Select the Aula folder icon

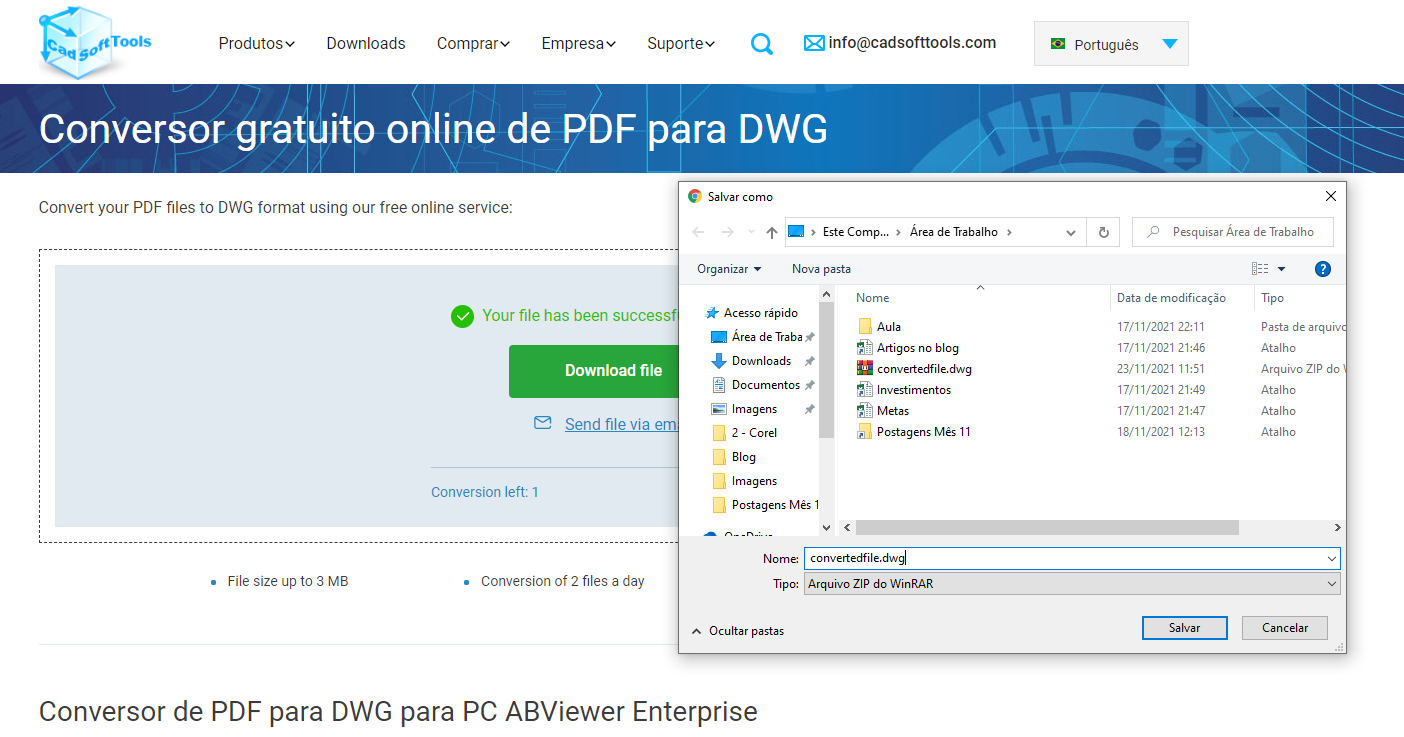pyautogui.click(x=866, y=327)
